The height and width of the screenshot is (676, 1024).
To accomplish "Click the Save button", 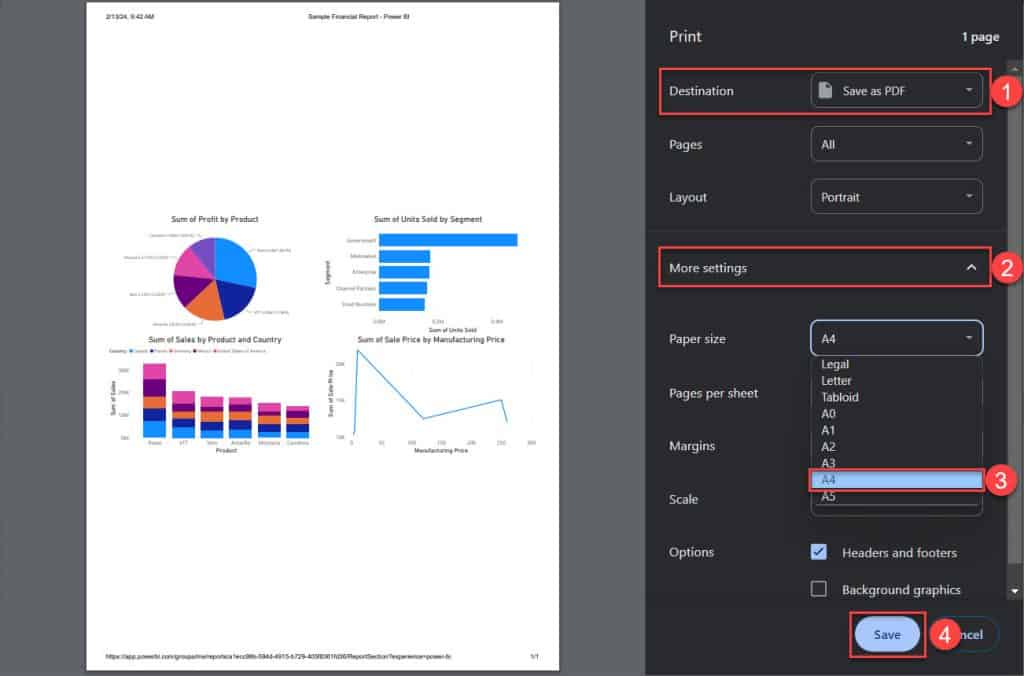I will click(887, 634).
